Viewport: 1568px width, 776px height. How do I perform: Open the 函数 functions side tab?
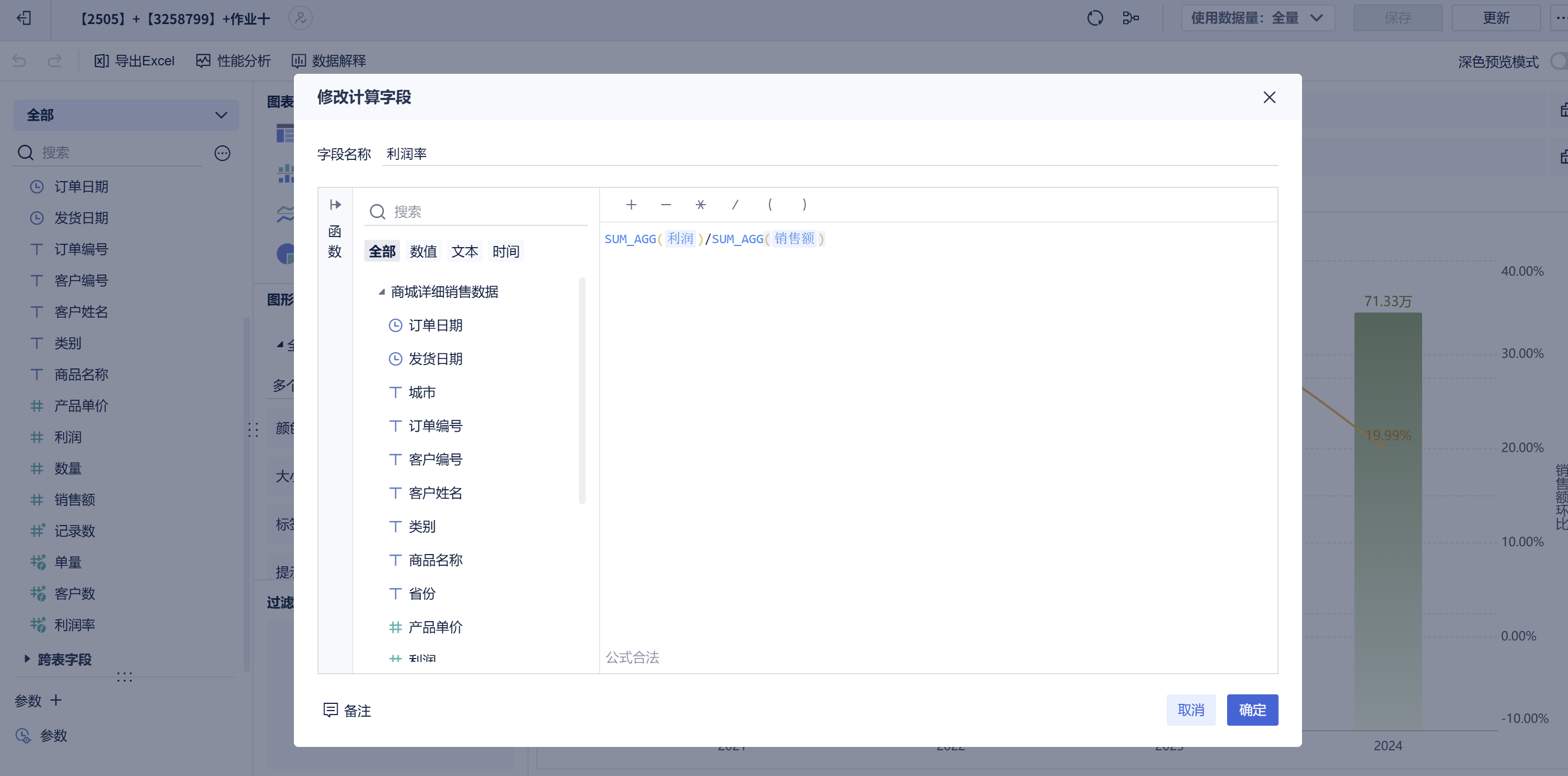[x=335, y=241]
